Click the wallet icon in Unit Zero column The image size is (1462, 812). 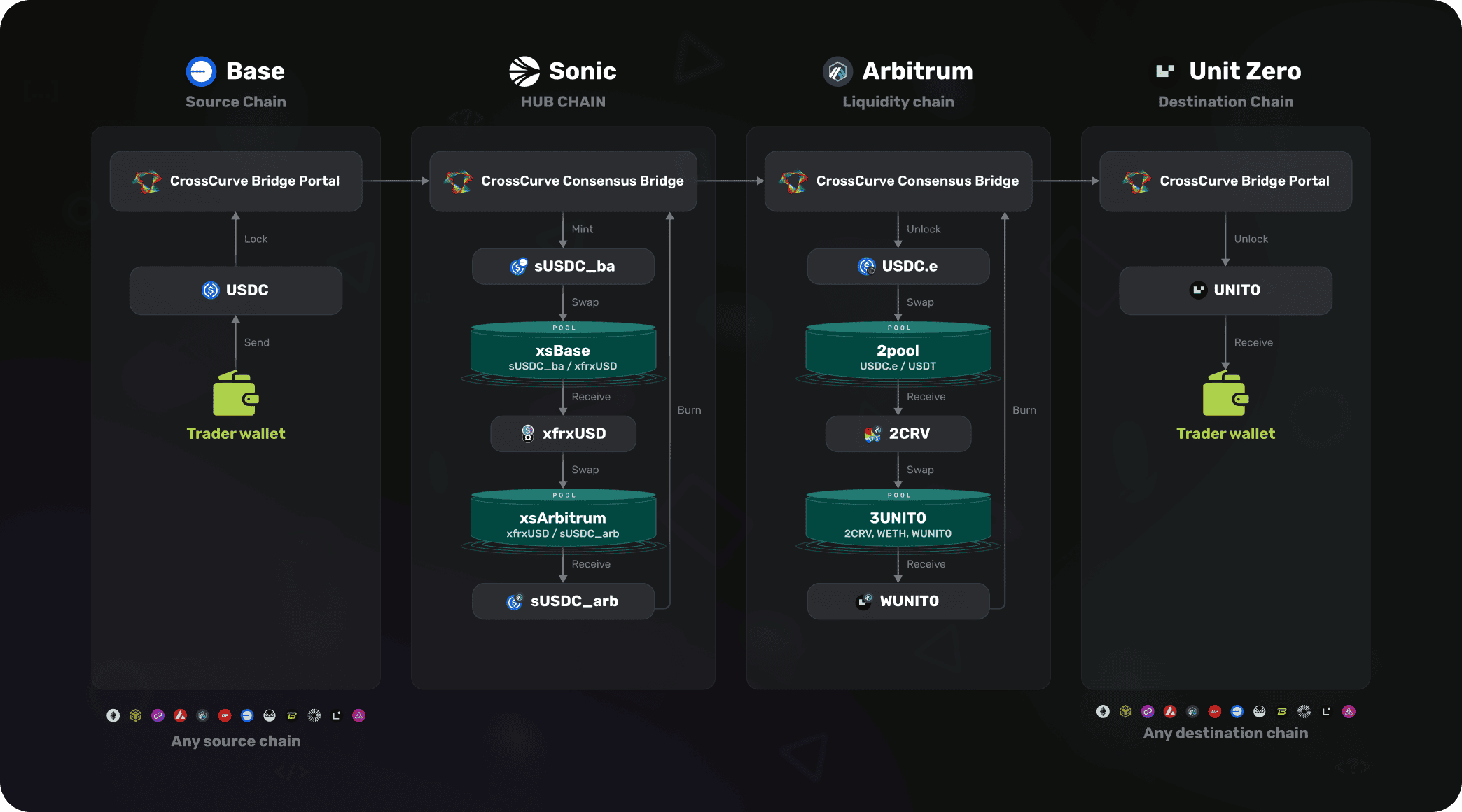click(x=1225, y=393)
